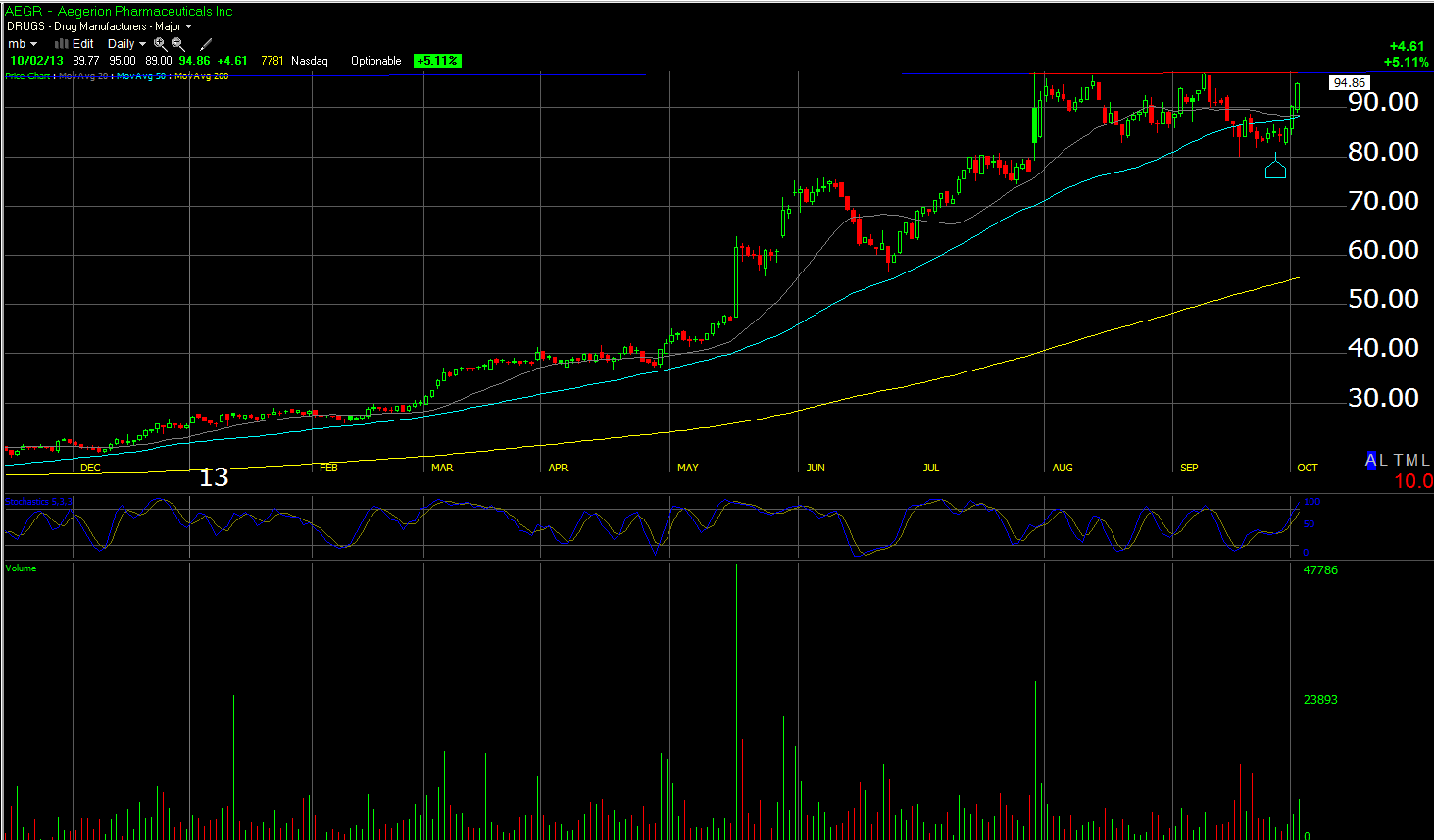Click the Volume pane label
This screenshot has height=840, width=1434.
point(21,568)
